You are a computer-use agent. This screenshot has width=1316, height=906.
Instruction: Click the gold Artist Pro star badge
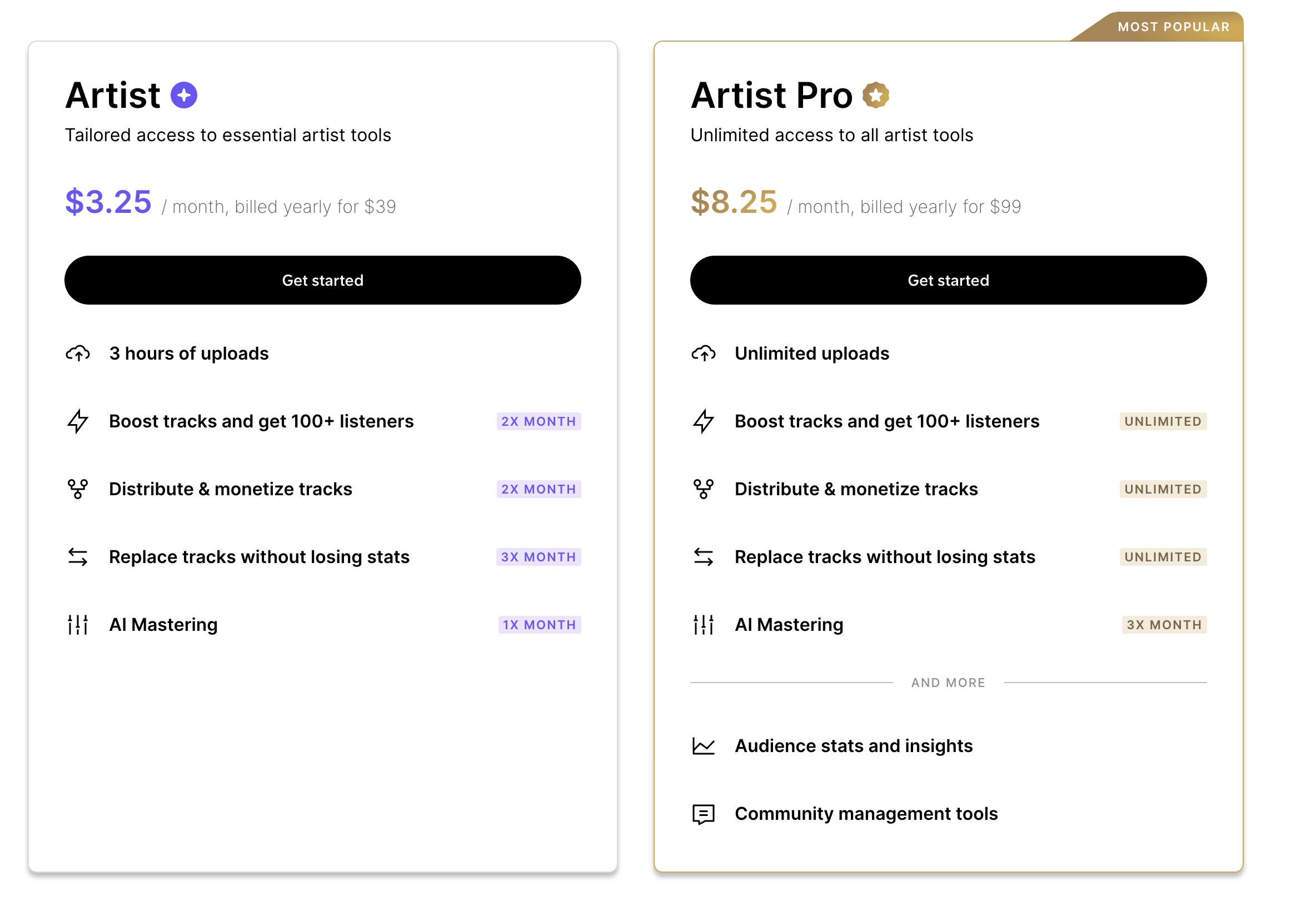point(875,95)
